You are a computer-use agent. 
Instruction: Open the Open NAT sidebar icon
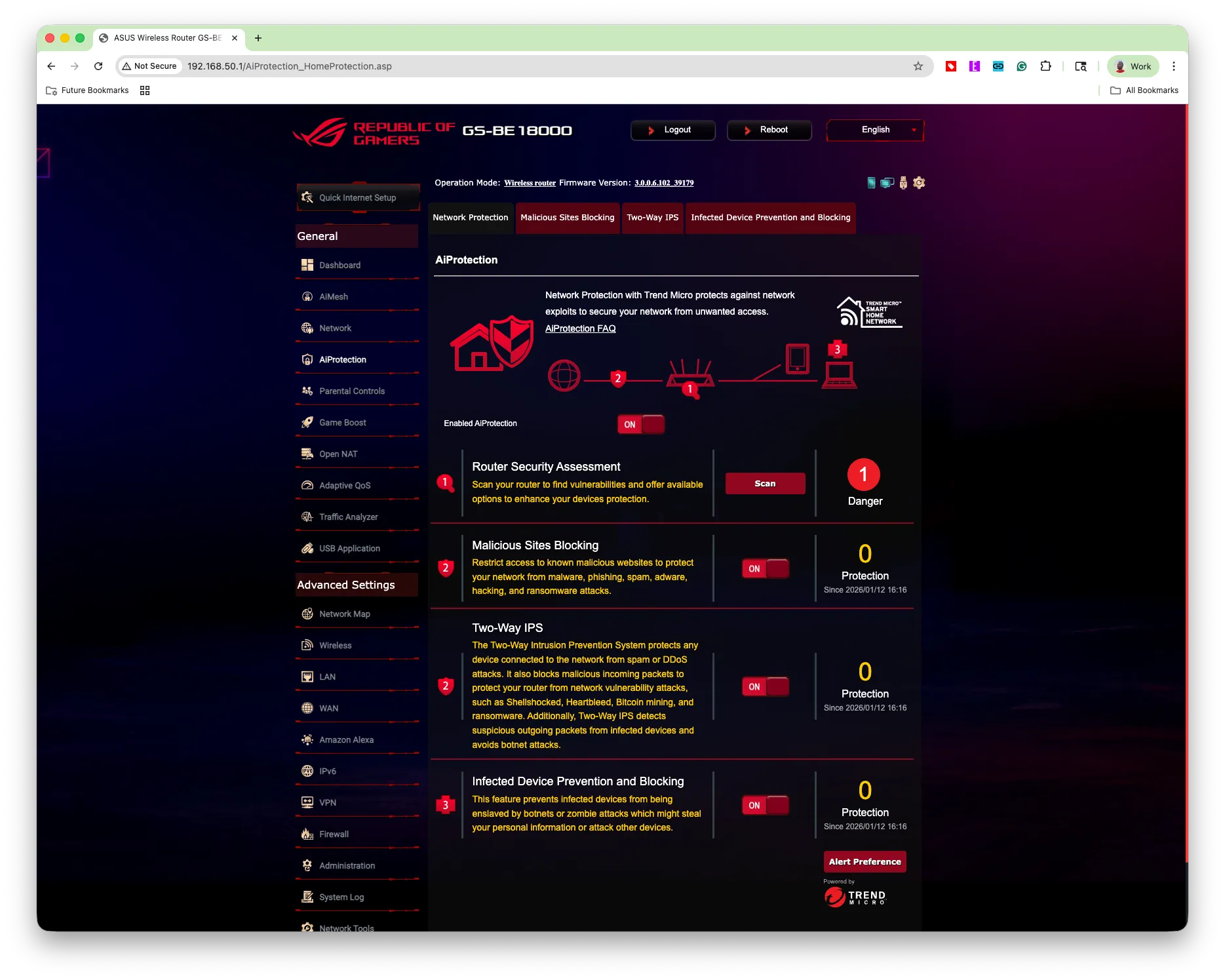(x=307, y=454)
